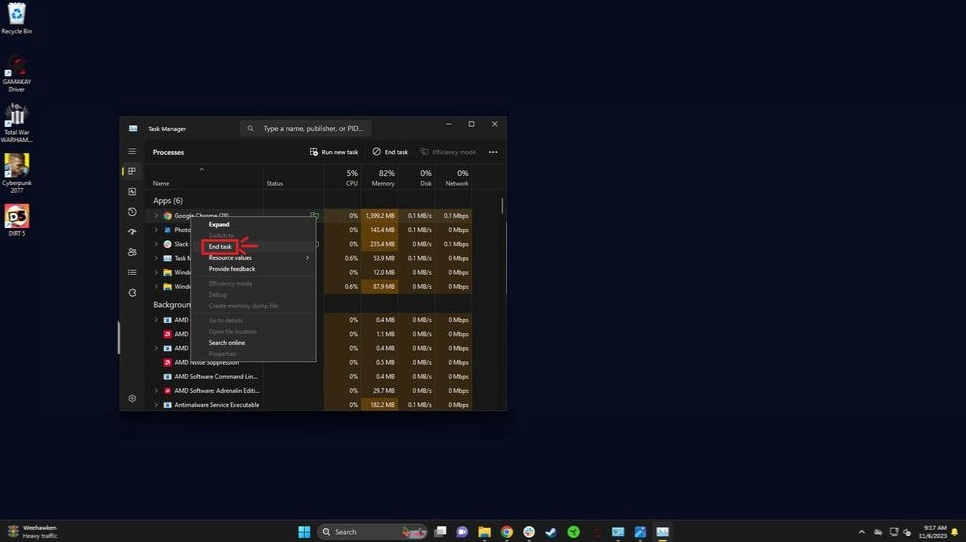Screen dimensions: 966x542
Task: Open the Details page list icon
Action: pos(132,272)
